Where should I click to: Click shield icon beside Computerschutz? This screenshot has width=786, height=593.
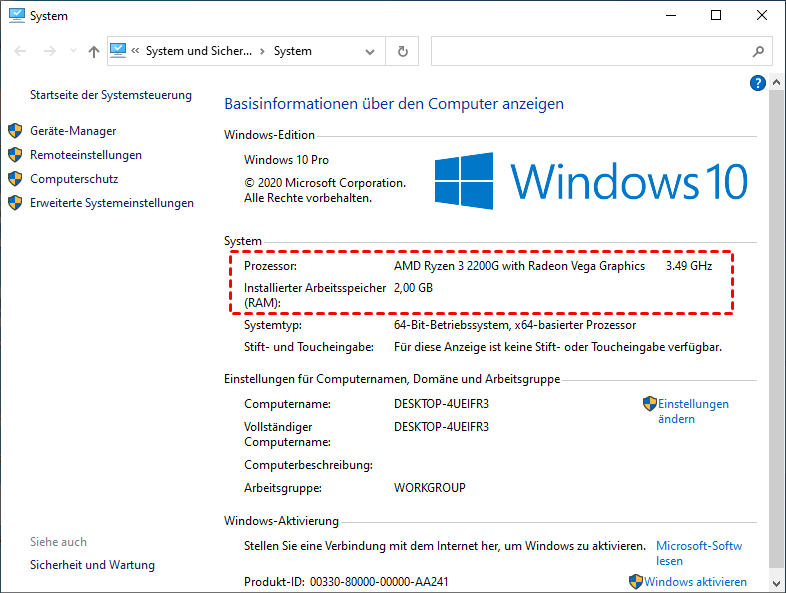point(15,178)
